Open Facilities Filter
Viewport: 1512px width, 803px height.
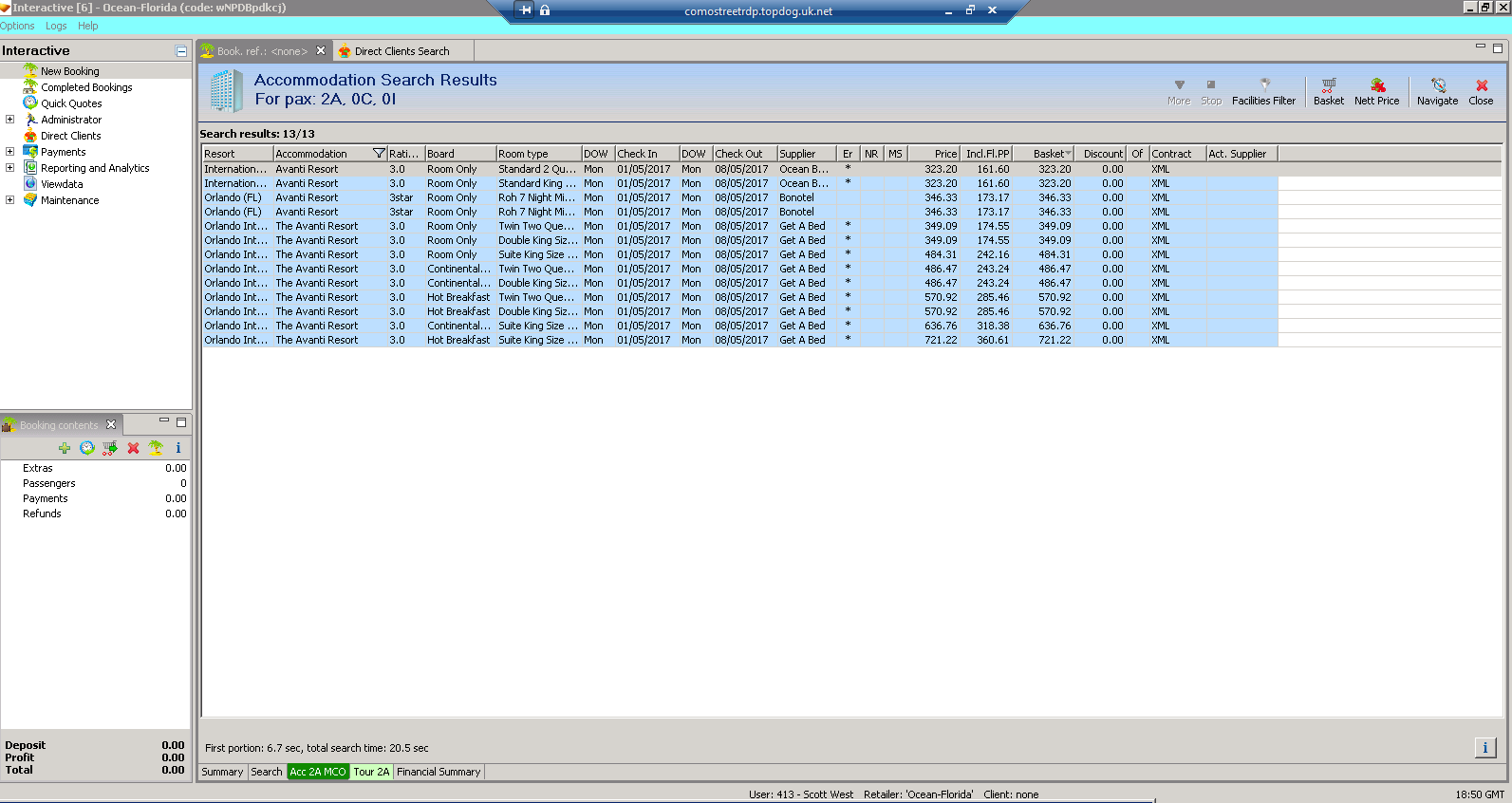[1263, 91]
